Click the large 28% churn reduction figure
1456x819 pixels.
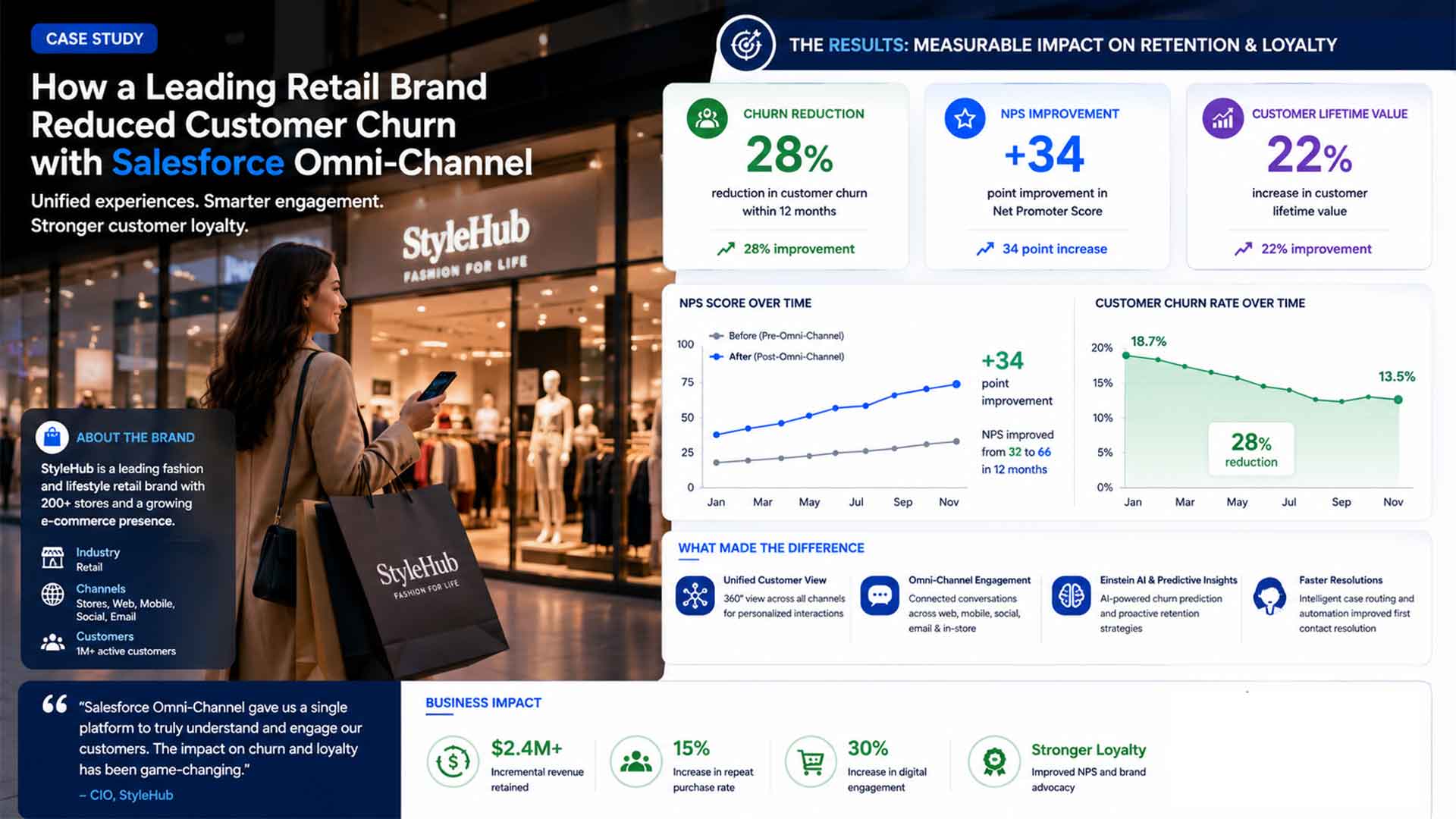789,154
